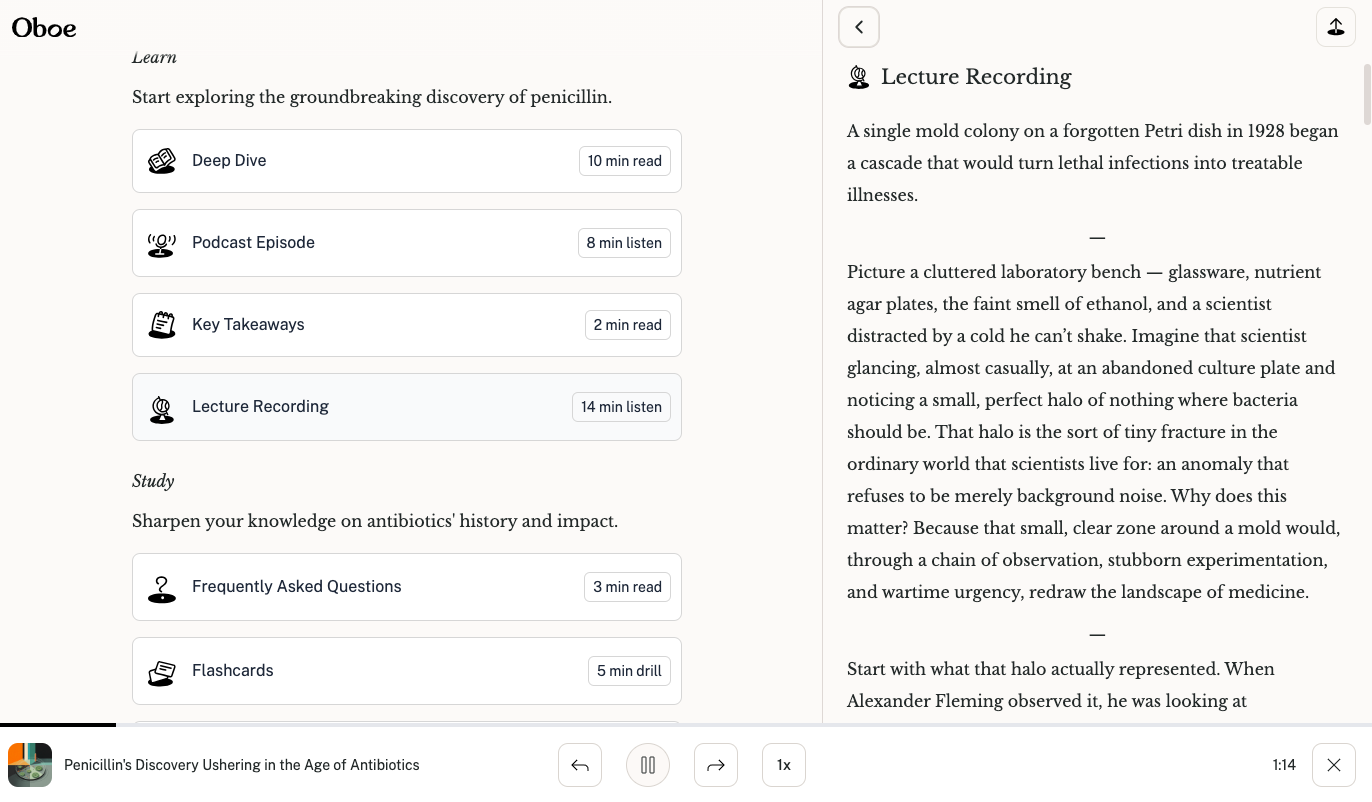
Task: Click the Flashcards icon
Action: click(x=162, y=671)
